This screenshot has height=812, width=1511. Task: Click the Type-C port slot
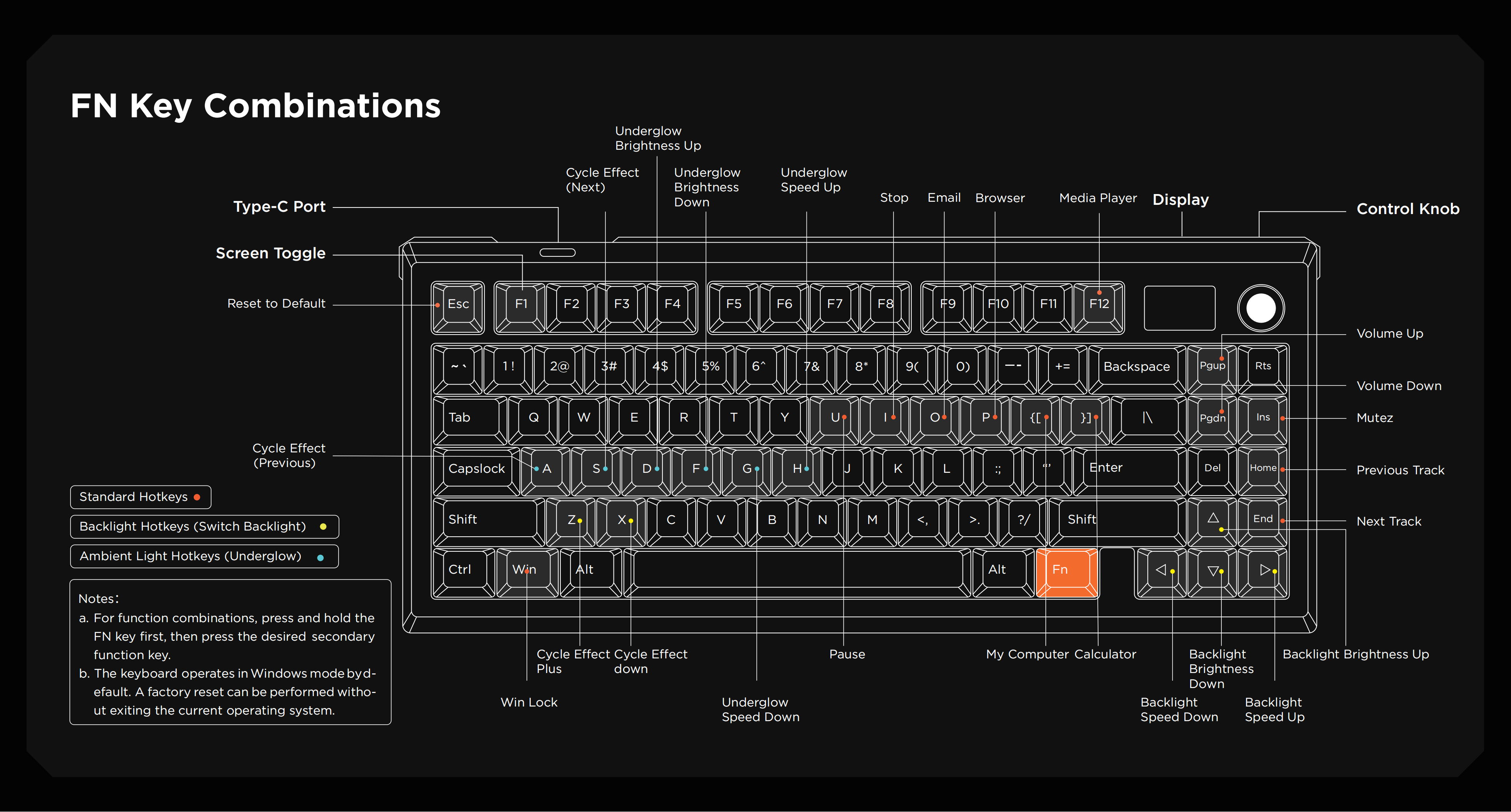[557, 253]
